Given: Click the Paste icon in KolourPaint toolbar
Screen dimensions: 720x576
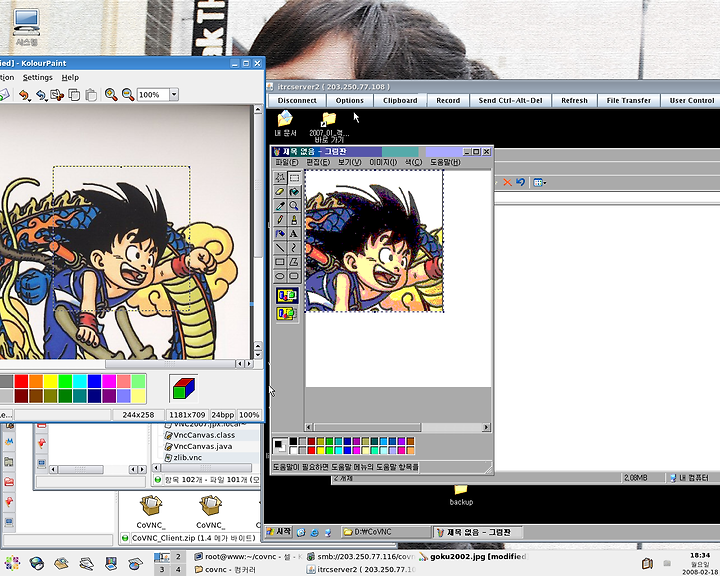Looking at the screenshot, I should pos(91,95).
